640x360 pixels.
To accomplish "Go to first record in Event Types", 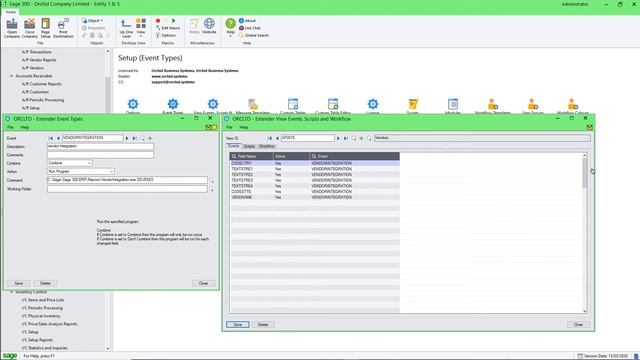I will click(51, 138).
